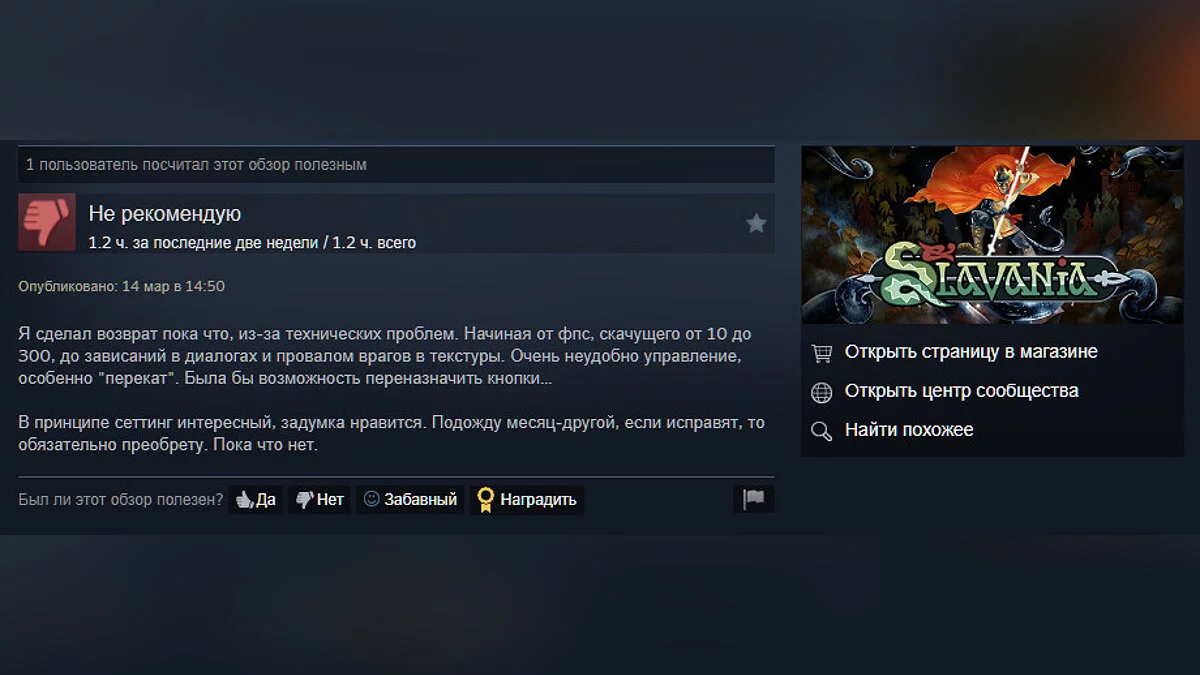The height and width of the screenshot is (675, 1200).
Task: Click the shopping cart icon
Action: point(822,353)
